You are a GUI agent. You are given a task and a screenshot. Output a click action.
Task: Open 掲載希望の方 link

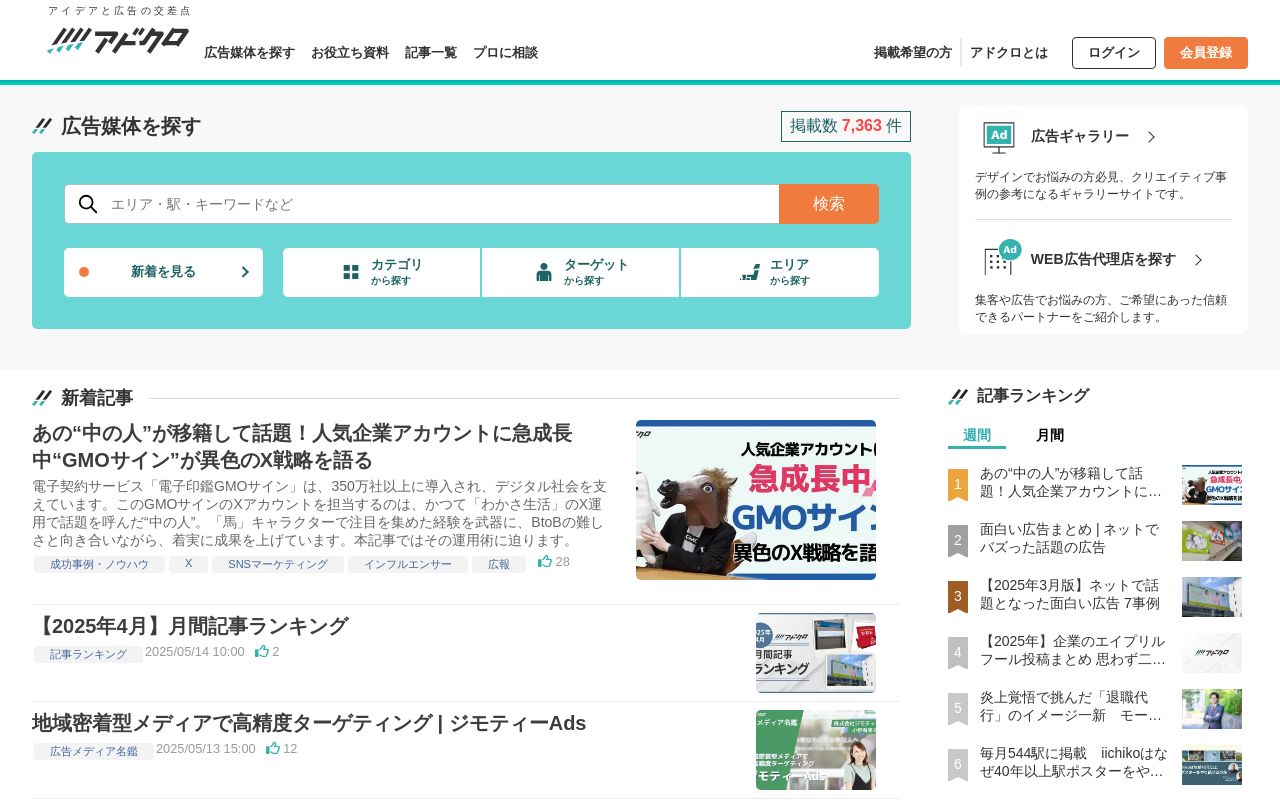click(913, 53)
